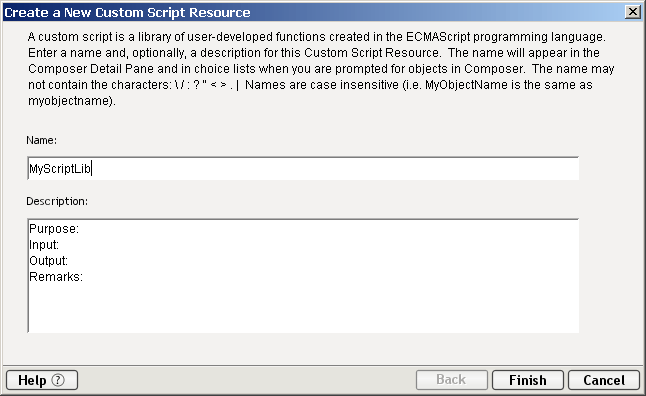Screen dimensions: 646x396
Task: Click empty space below Remarks in Description
Action: coord(303,309)
